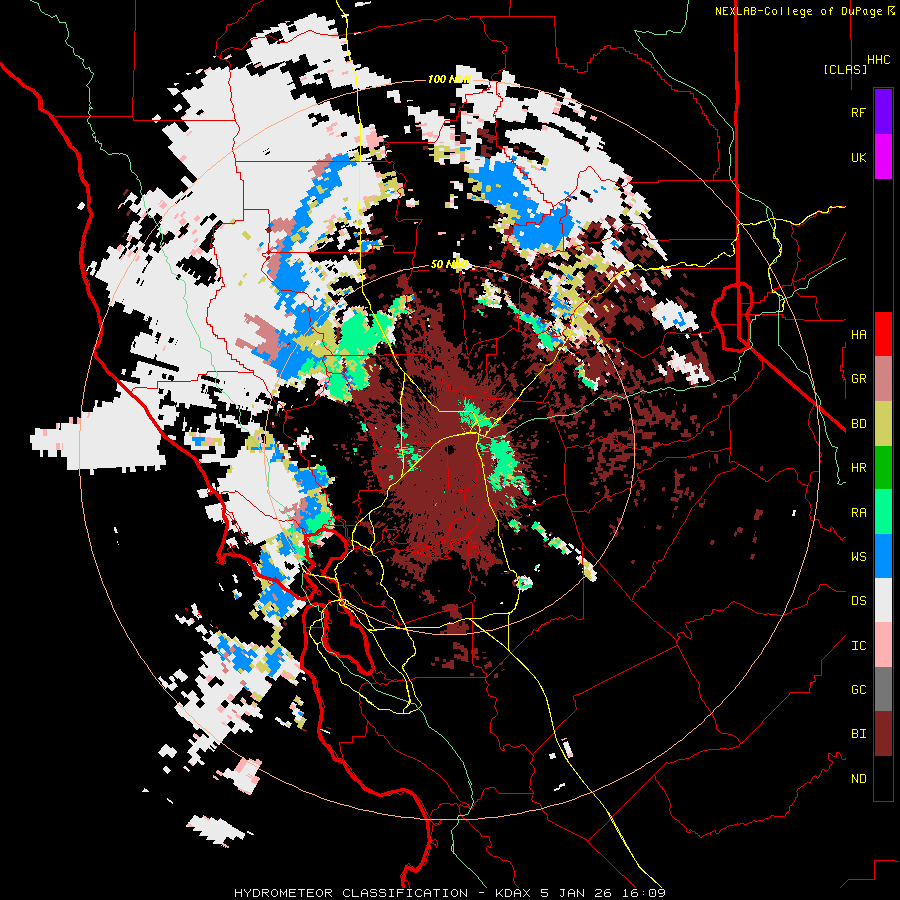
Task: Select the "BD" legend label text
Action: (858, 424)
